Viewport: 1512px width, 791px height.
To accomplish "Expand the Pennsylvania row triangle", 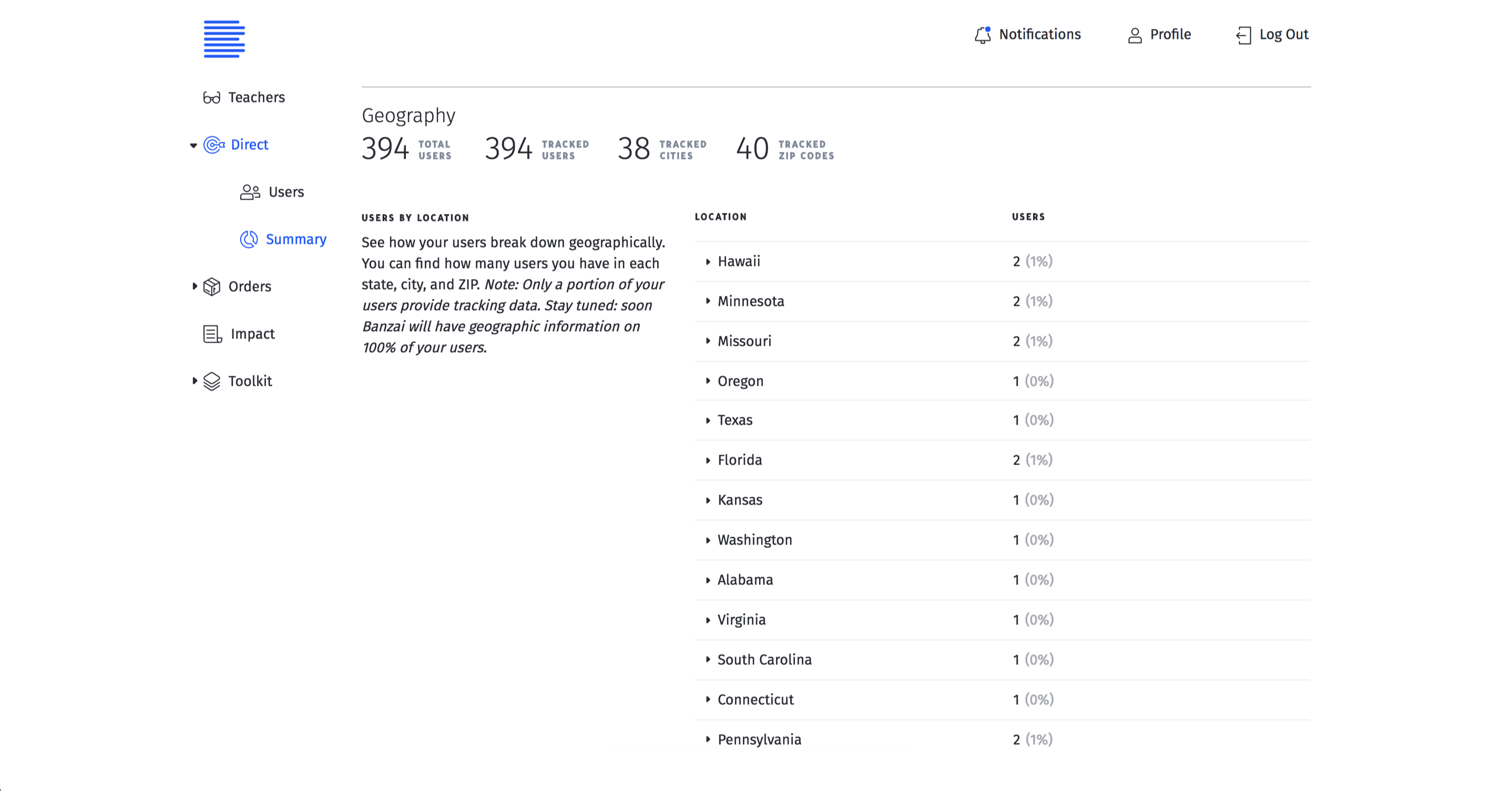I will point(708,739).
